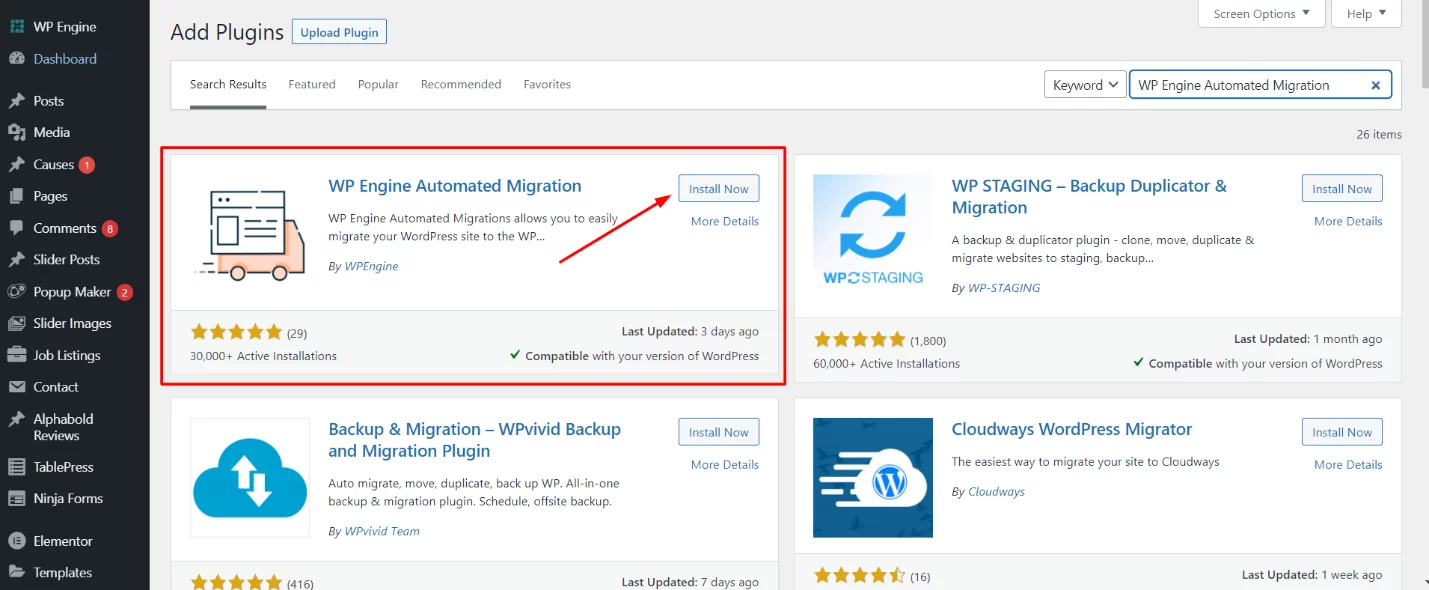Click the Pages icon in sidebar

coord(17,196)
